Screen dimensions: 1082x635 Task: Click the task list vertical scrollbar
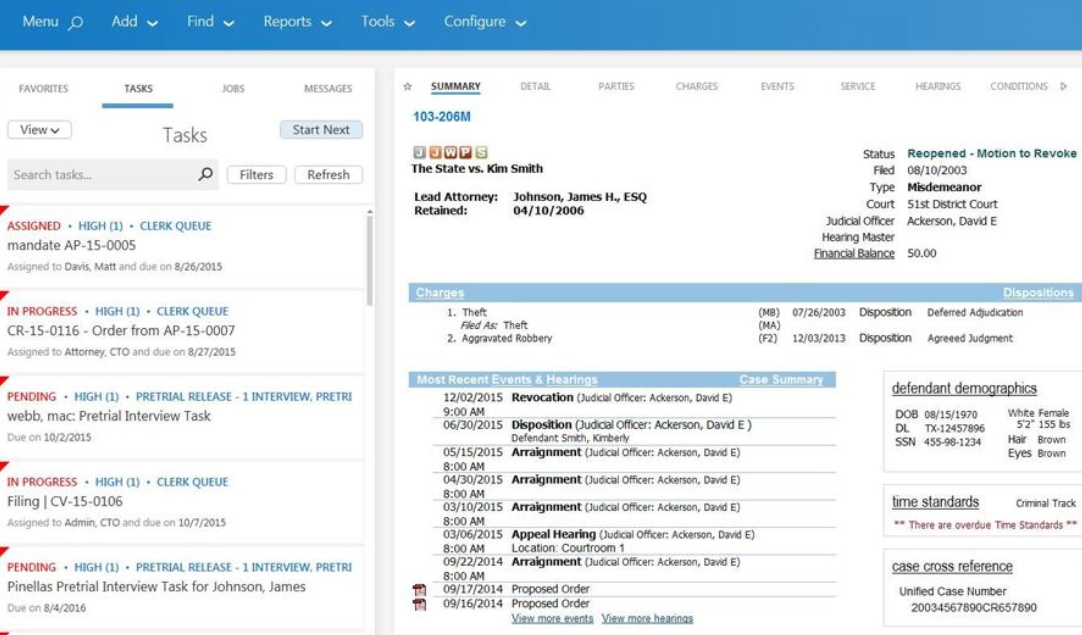click(370, 259)
